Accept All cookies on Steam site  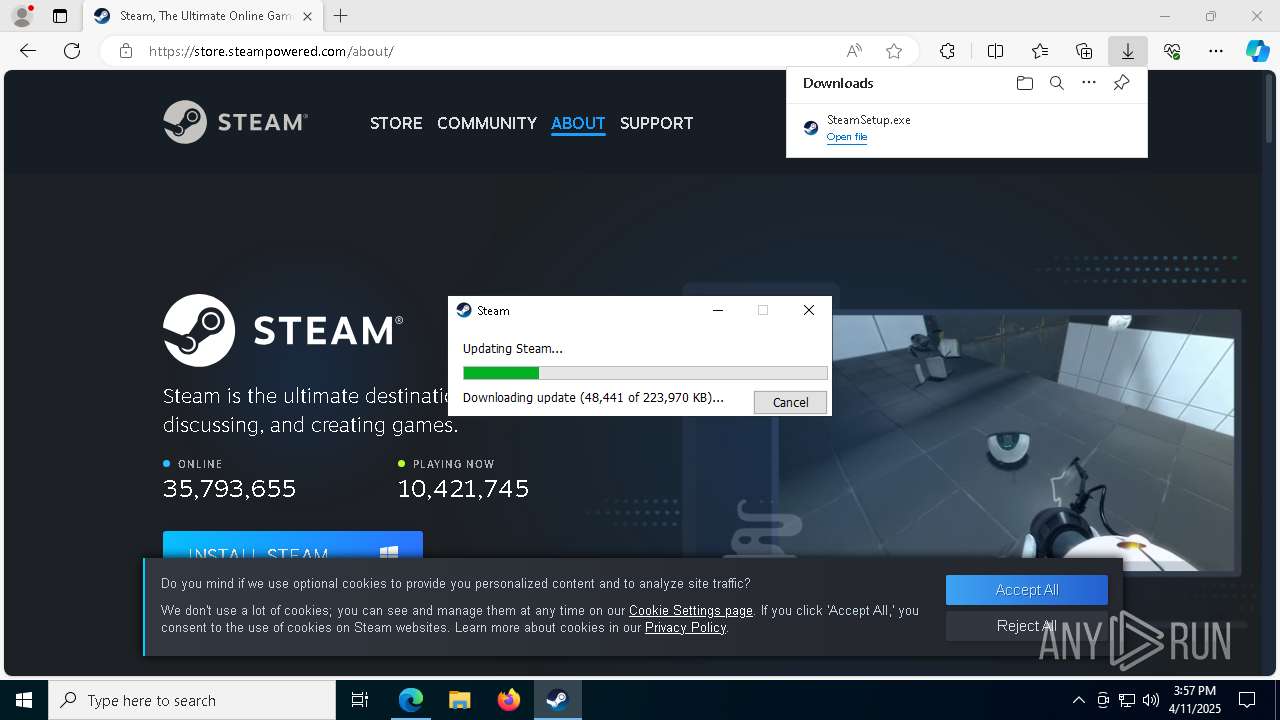(1027, 590)
